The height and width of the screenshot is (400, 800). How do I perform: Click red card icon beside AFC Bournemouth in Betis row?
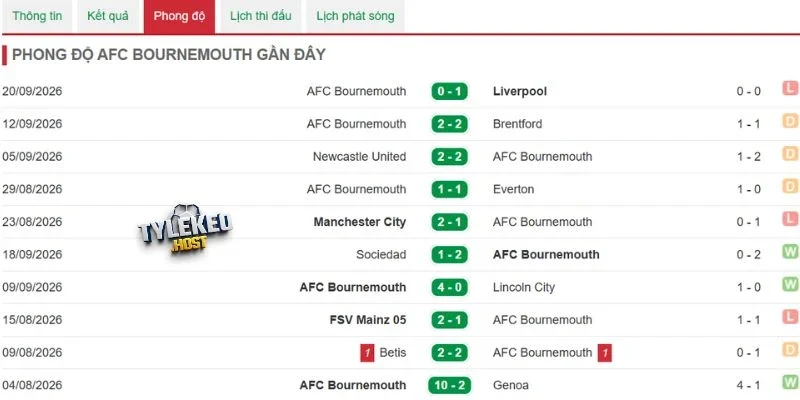605,353
